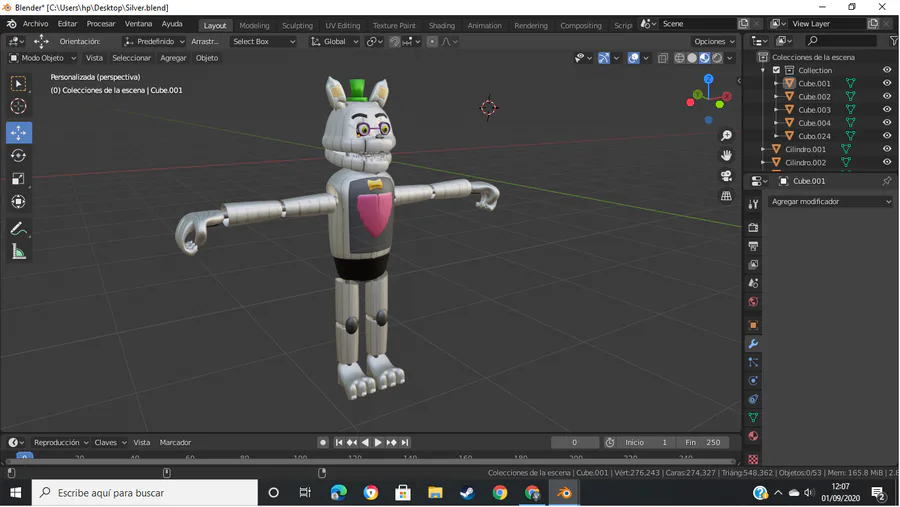This screenshot has height=507, width=900.
Task: Open the Output properties tab icon
Action: coord(753,246)
